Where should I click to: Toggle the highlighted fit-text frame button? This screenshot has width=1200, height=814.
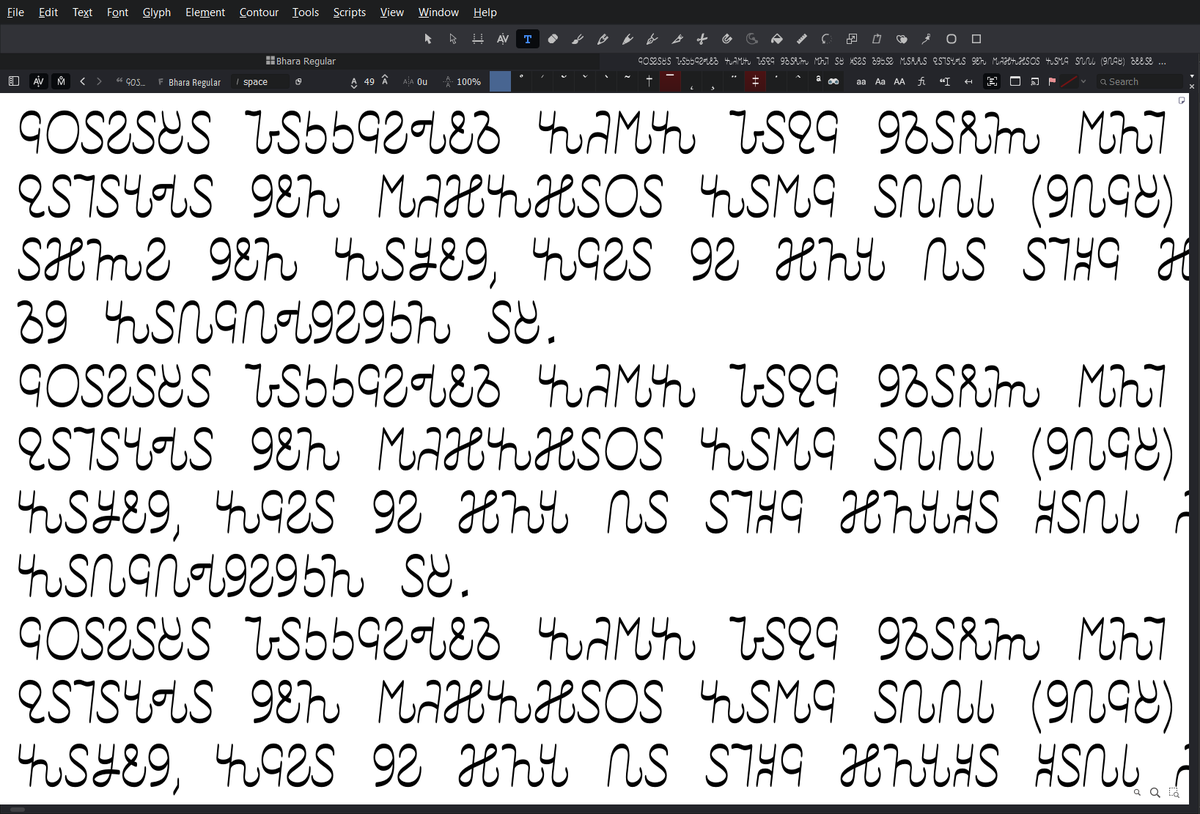[992, 81]
